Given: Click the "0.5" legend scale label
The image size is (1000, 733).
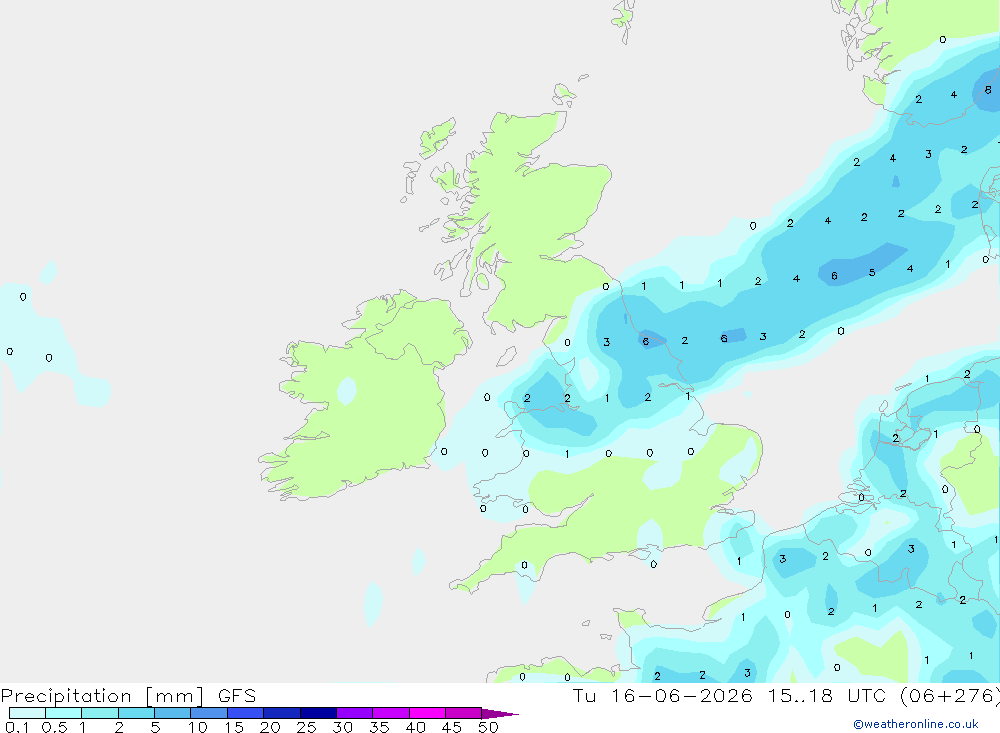Looking at the screenshot, I should (x=54, y=727).
